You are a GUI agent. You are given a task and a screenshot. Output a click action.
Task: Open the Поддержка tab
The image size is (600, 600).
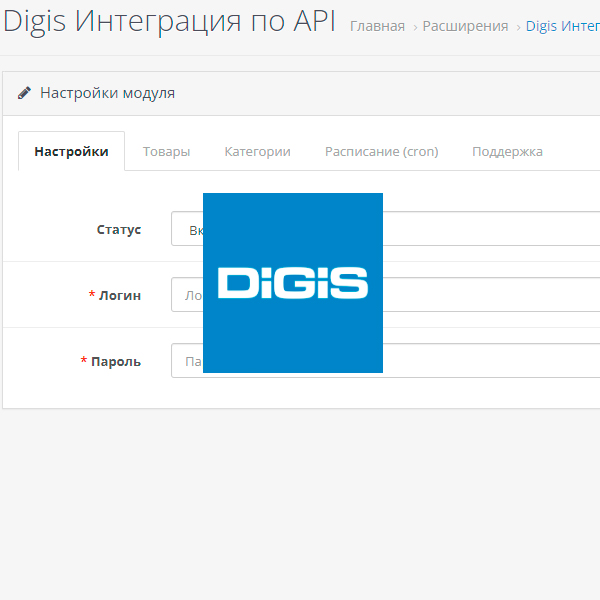pyautogui.click(x=507, y=151)
